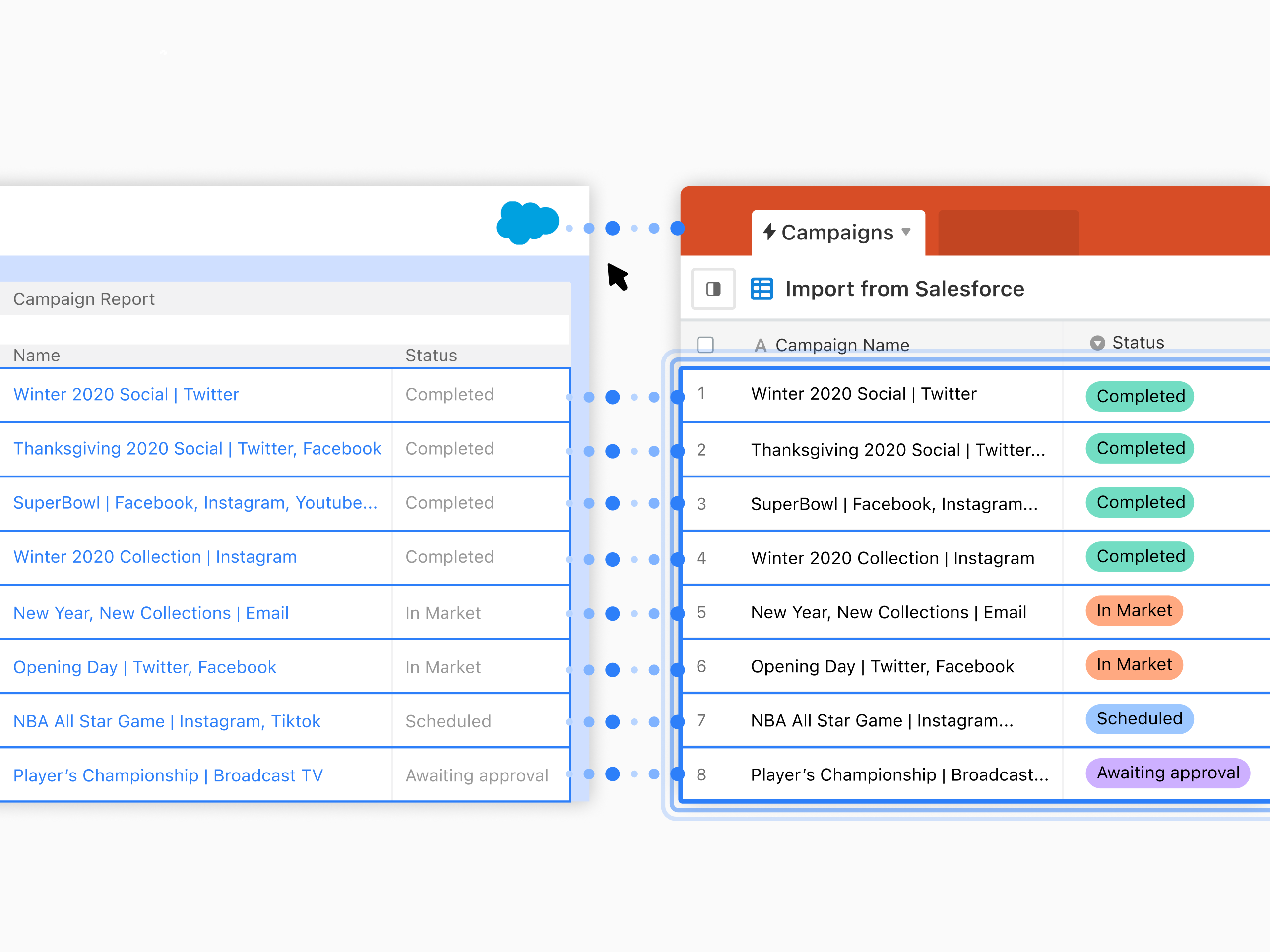Click the green Completed tag in row 1
The width and height of the screenshot is (1270, 952).
[1140, 396]
